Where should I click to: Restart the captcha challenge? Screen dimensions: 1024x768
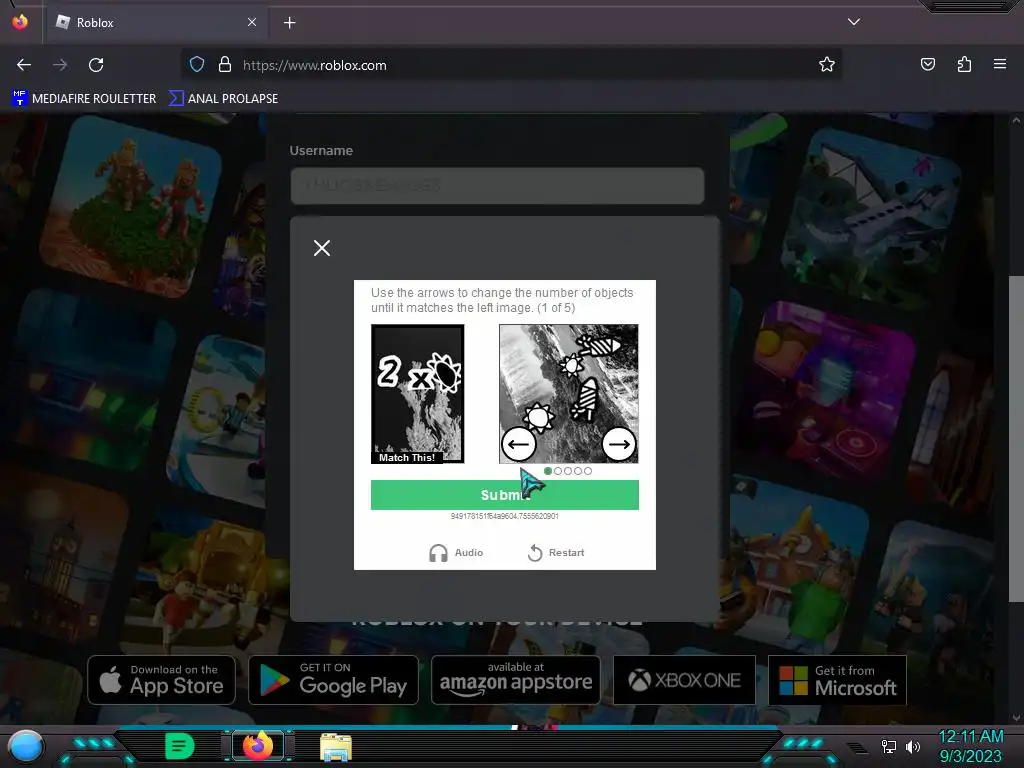(x=556, y=552)
